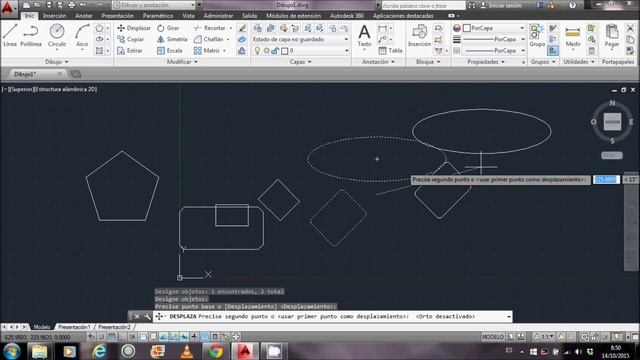Choose the Simetría mirror tool

(x=172, y=39)
